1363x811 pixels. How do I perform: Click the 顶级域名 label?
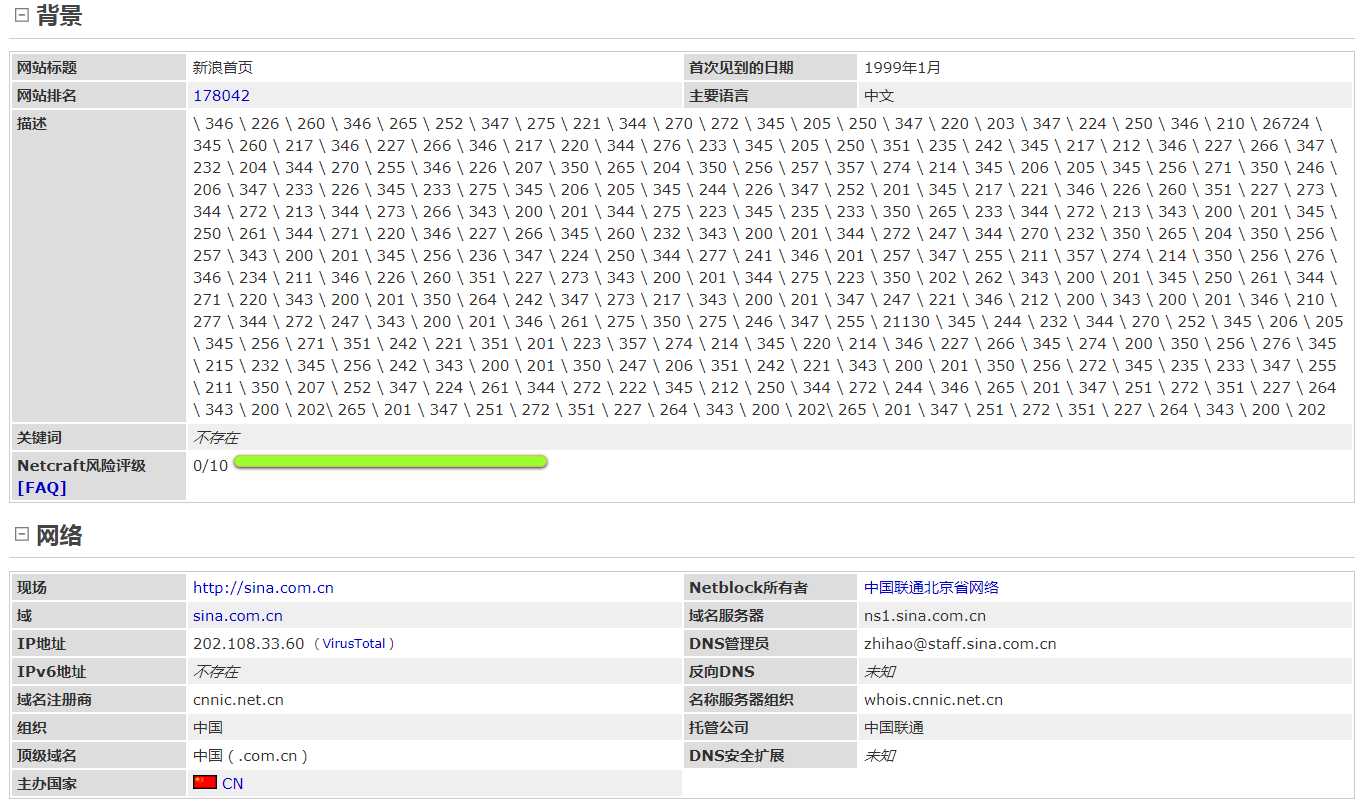[46, 756]
